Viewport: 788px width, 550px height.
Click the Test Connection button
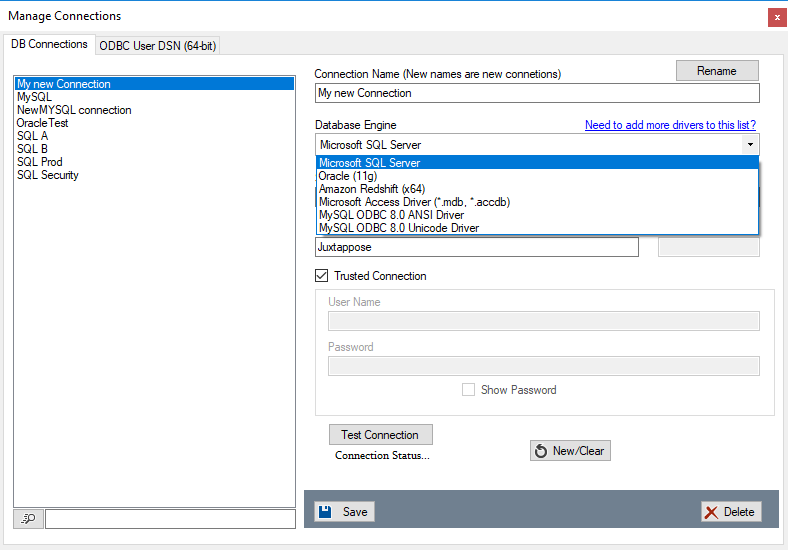[x=380, y=435]
